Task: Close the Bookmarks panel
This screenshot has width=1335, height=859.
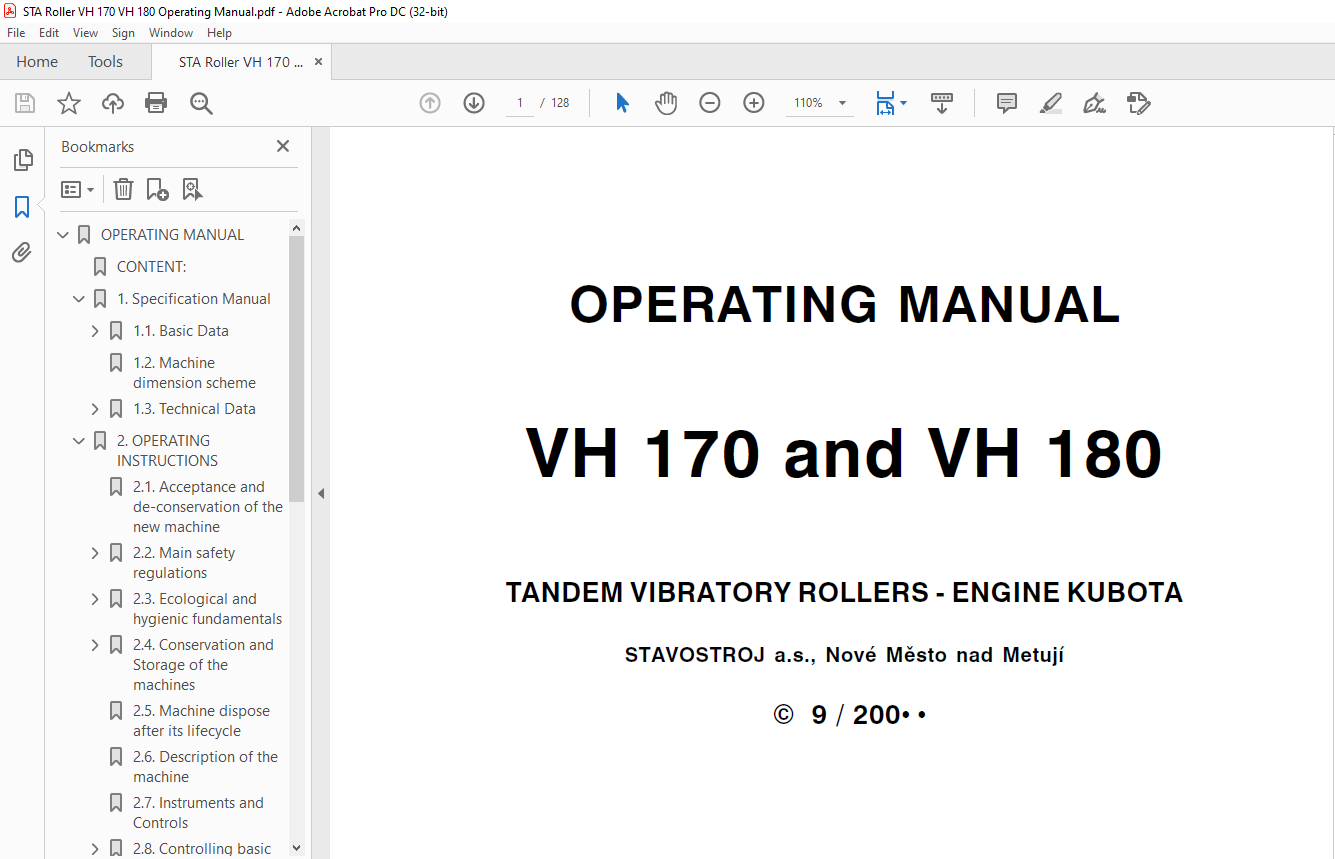Action: point(283,146)
